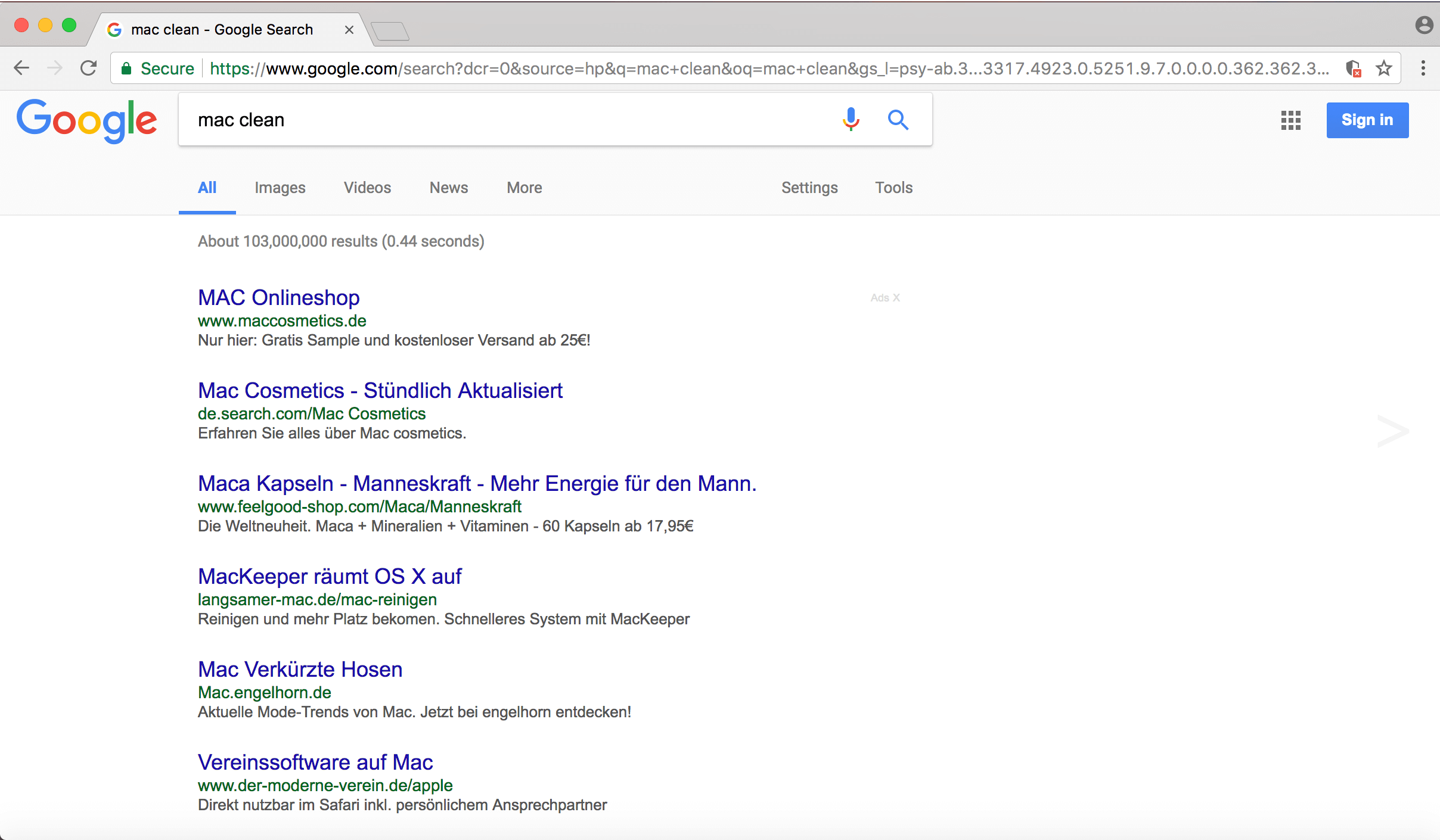Open MacKeeper räumt OS X auf result
The width and height of the screenshot is (1440, 840).
[x=330, y=576]
